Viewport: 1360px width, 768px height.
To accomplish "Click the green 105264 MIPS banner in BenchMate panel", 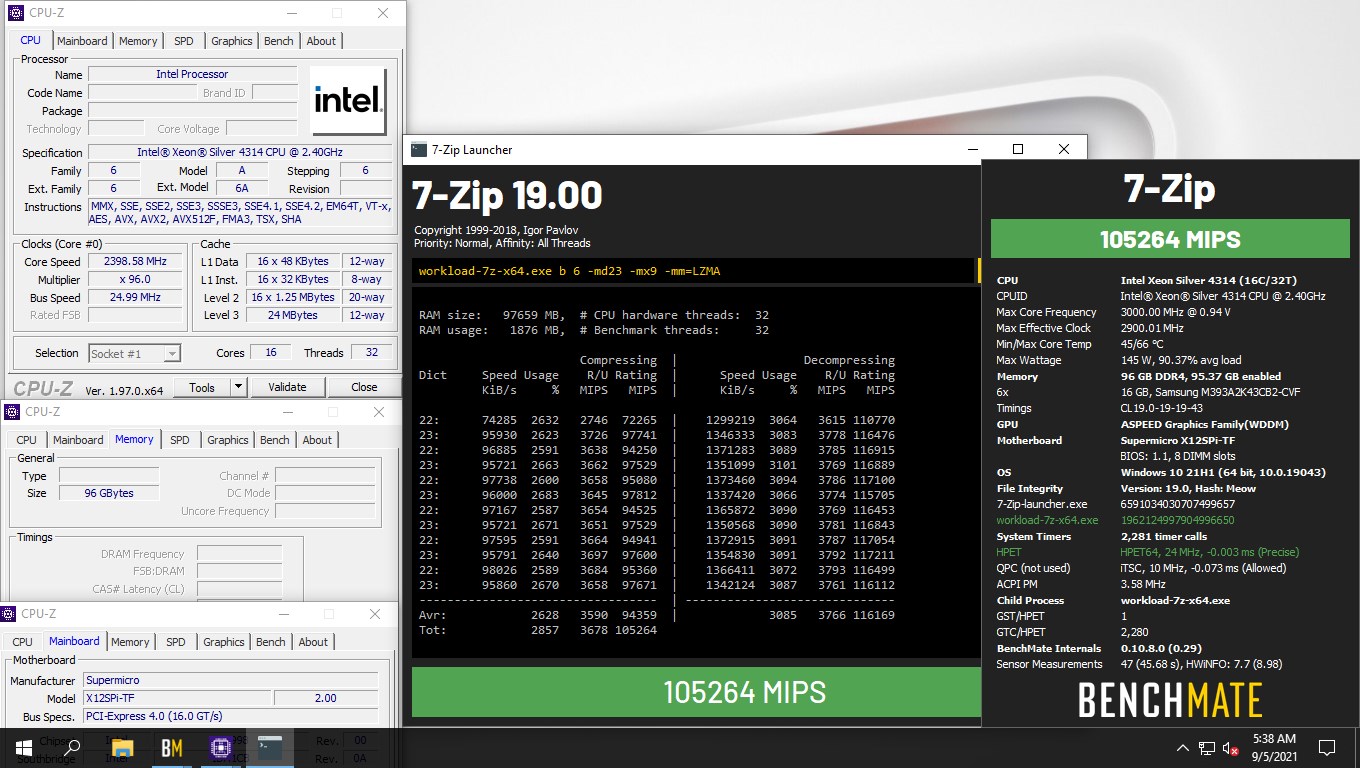I will tap(1170, 239).
